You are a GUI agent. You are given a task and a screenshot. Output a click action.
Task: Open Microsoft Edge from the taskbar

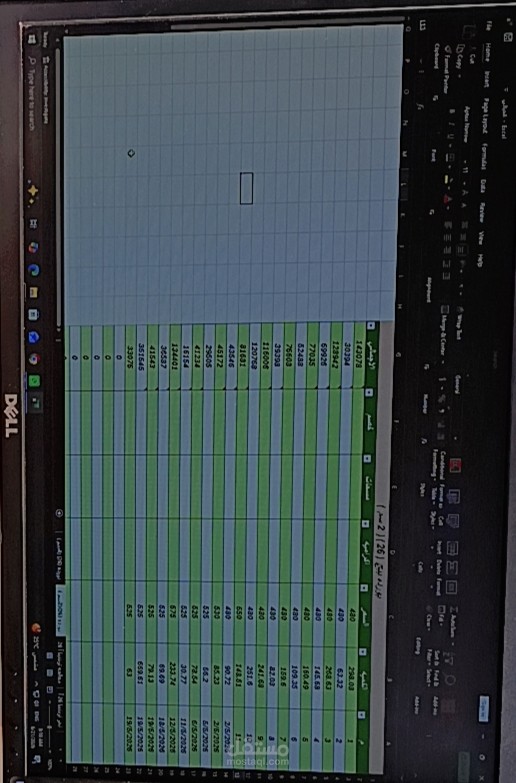pos(33,270)
